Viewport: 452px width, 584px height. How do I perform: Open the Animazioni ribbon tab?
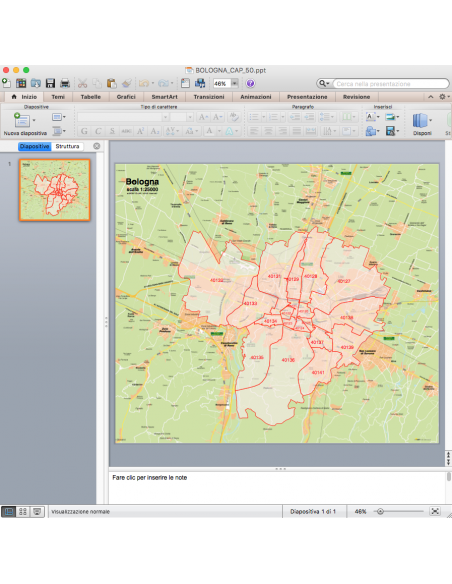click(x=256, y=97)
